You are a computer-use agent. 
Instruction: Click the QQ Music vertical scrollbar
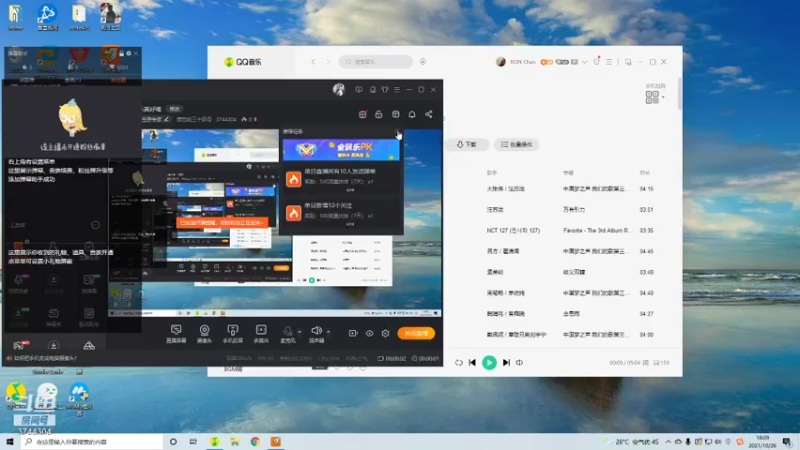680,94
